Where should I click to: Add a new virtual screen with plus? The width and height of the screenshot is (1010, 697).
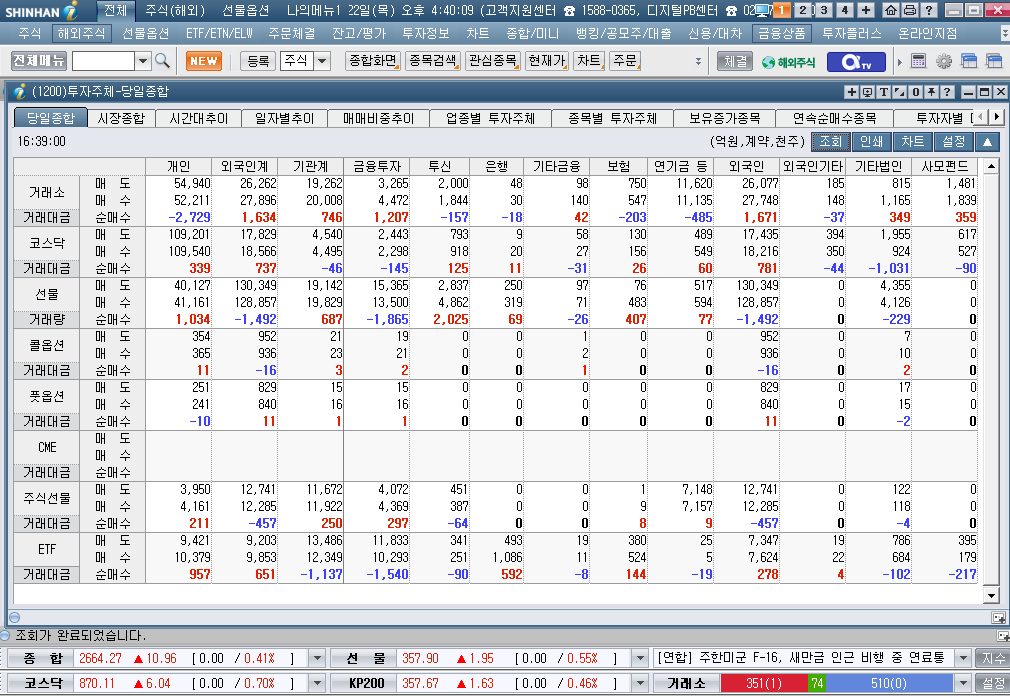click(x=866, y=10)
